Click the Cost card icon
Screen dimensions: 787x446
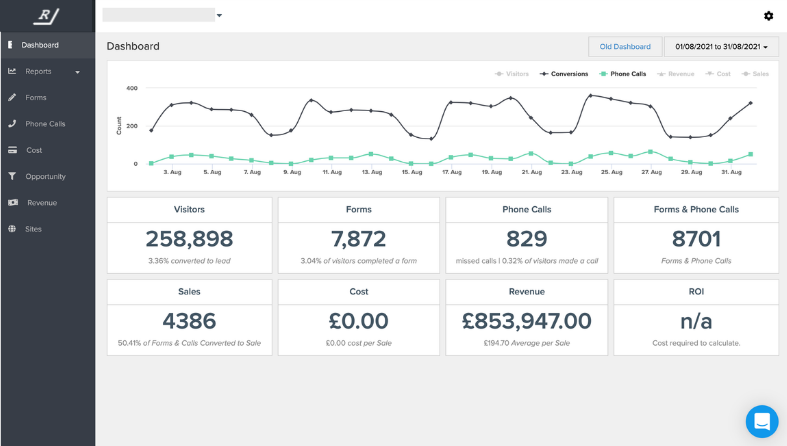point(11,150)
